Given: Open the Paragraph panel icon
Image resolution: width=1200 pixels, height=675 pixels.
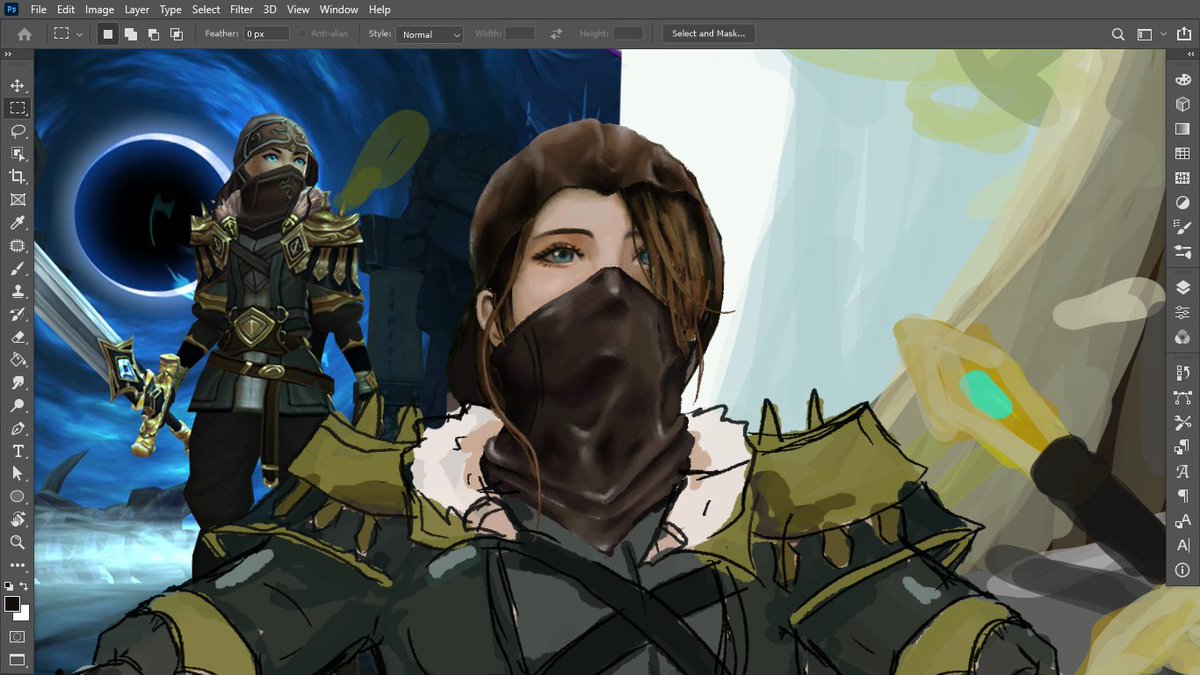Looking at the screenshot, I should coord(1183,497).
